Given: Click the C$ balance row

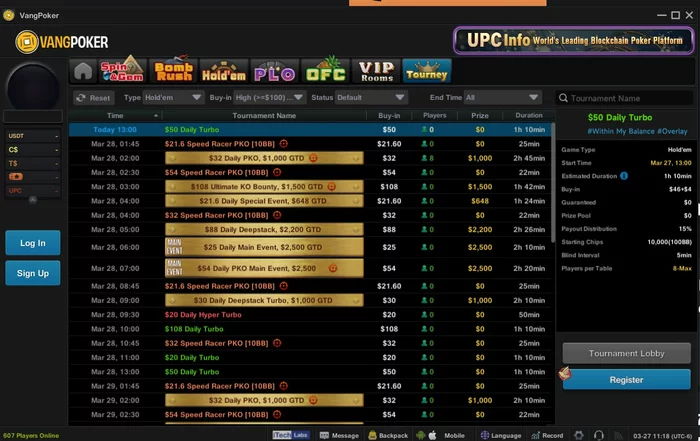Looking at the screenshot, I should (x=33, y=150).
